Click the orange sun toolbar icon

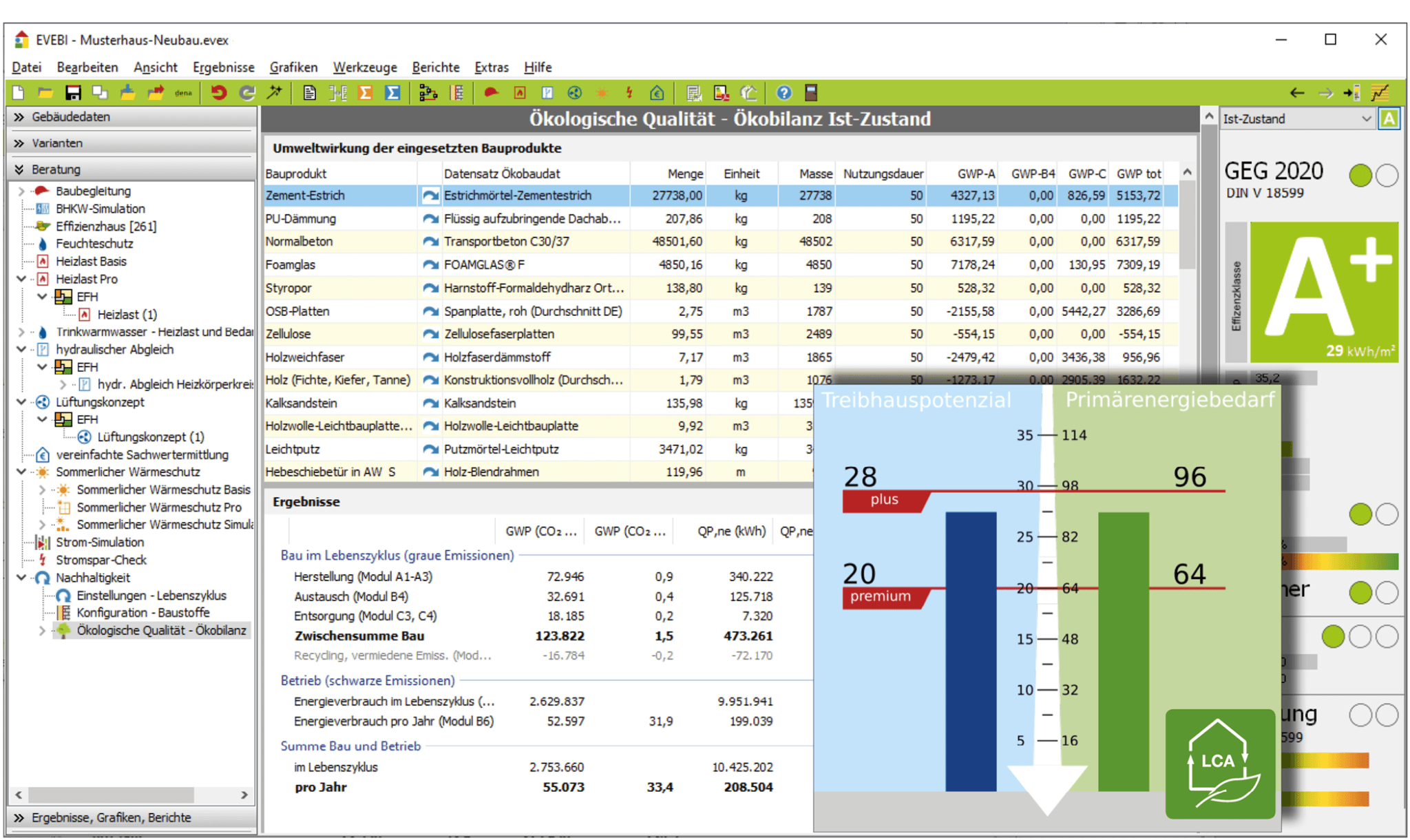tap(602, 93)
